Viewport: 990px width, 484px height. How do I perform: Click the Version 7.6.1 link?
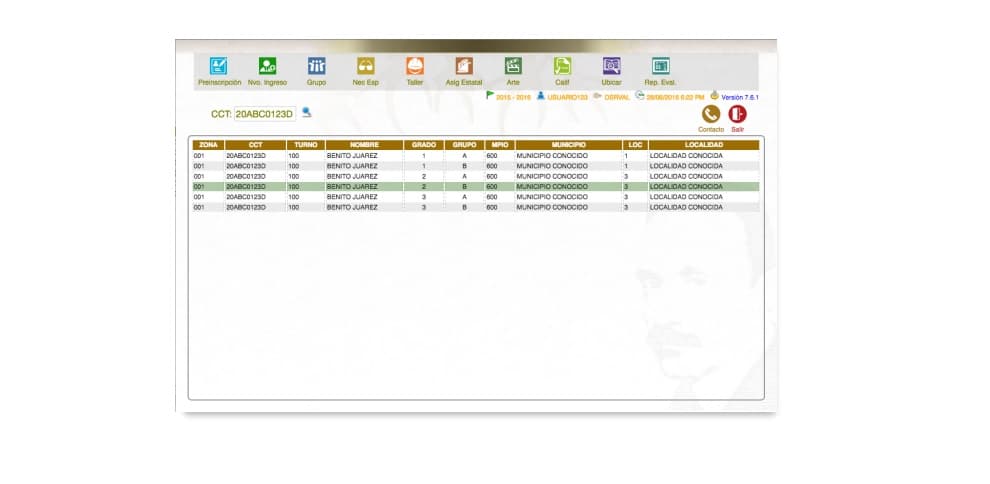(x=739, y=97)
